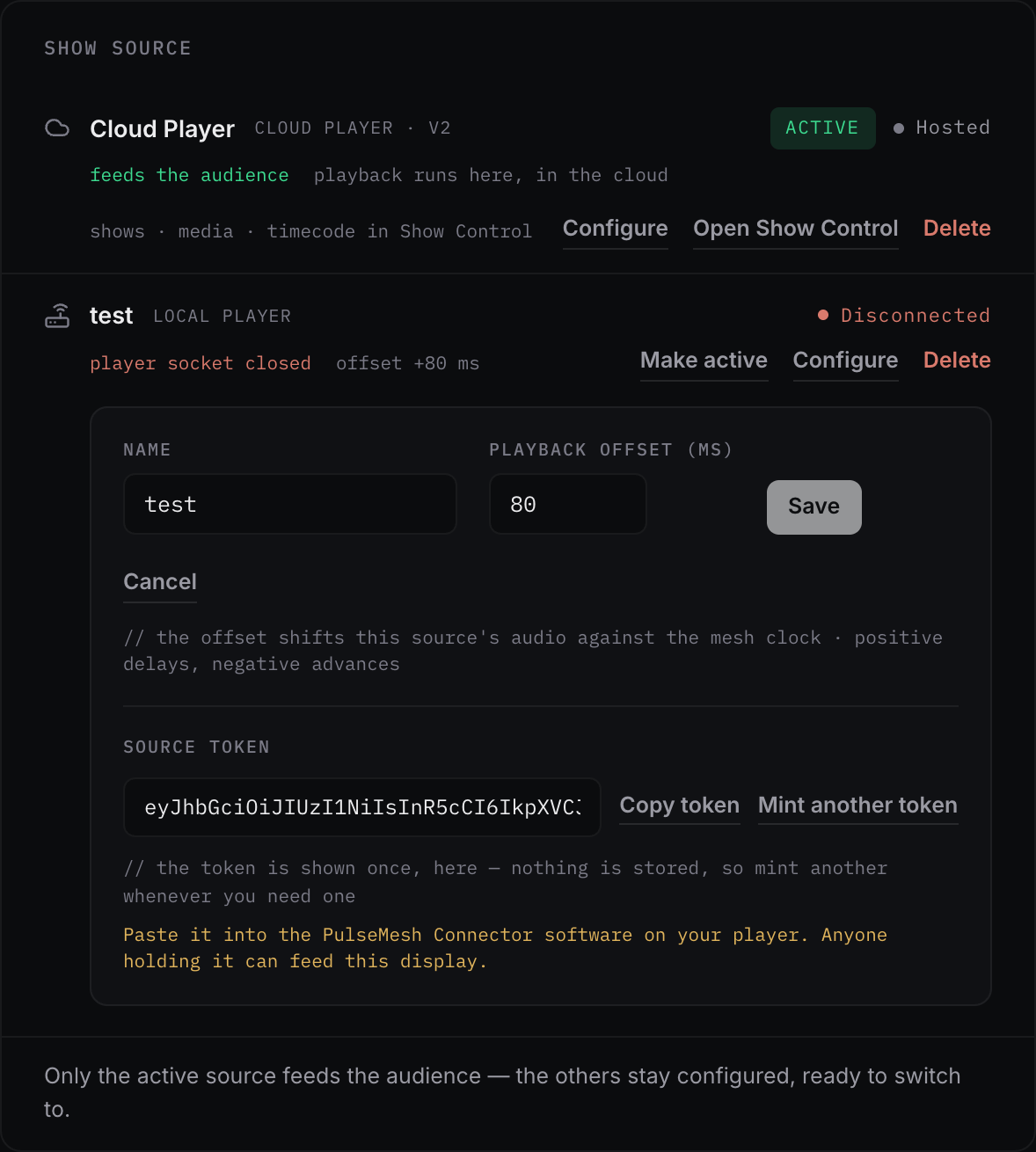Click the green ACTIVE badge

(x=822, y=128)
